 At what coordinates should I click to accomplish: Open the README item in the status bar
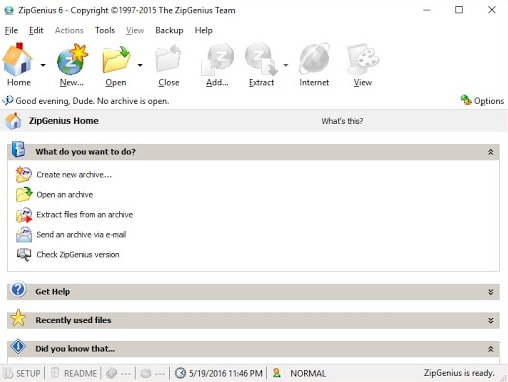click(74, 373)
